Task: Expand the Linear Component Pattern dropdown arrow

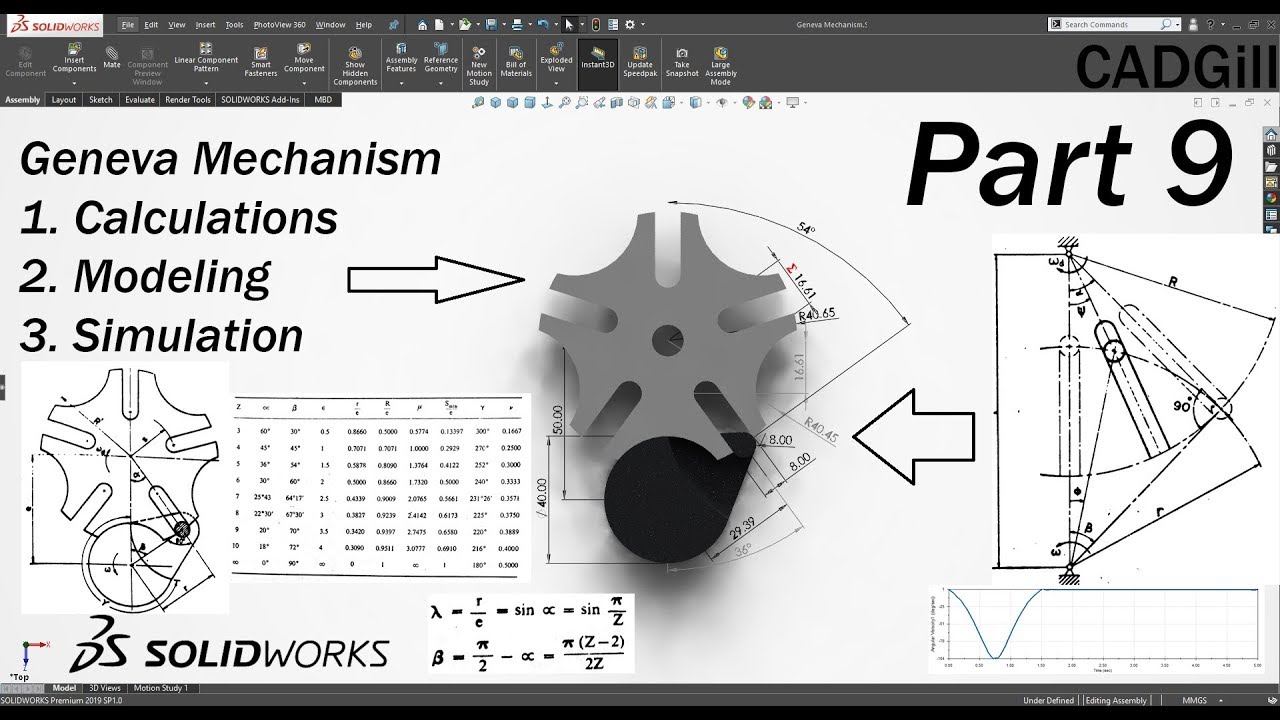Action: pos(206,84)
